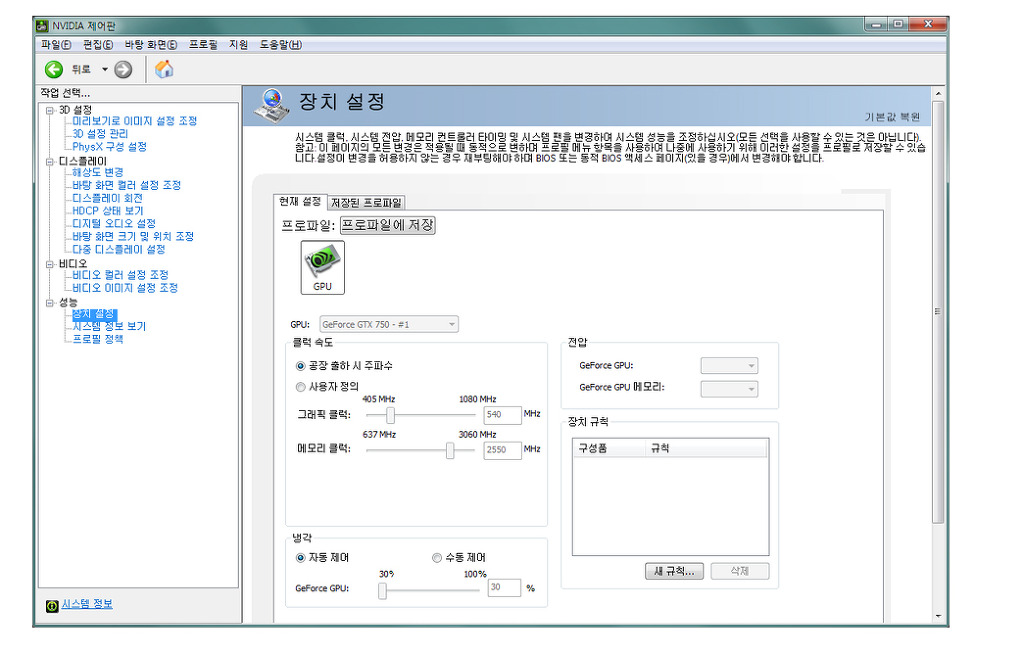Click the NVIDIA title bar icon
The height and width of the screenshot is (655, 1024).
pos(42,25)
